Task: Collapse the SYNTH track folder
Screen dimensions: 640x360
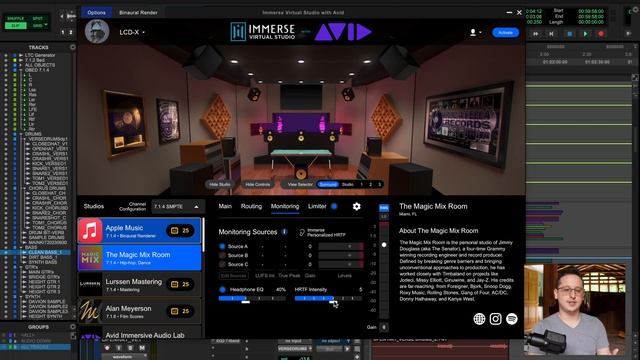Action: point(21,297)
